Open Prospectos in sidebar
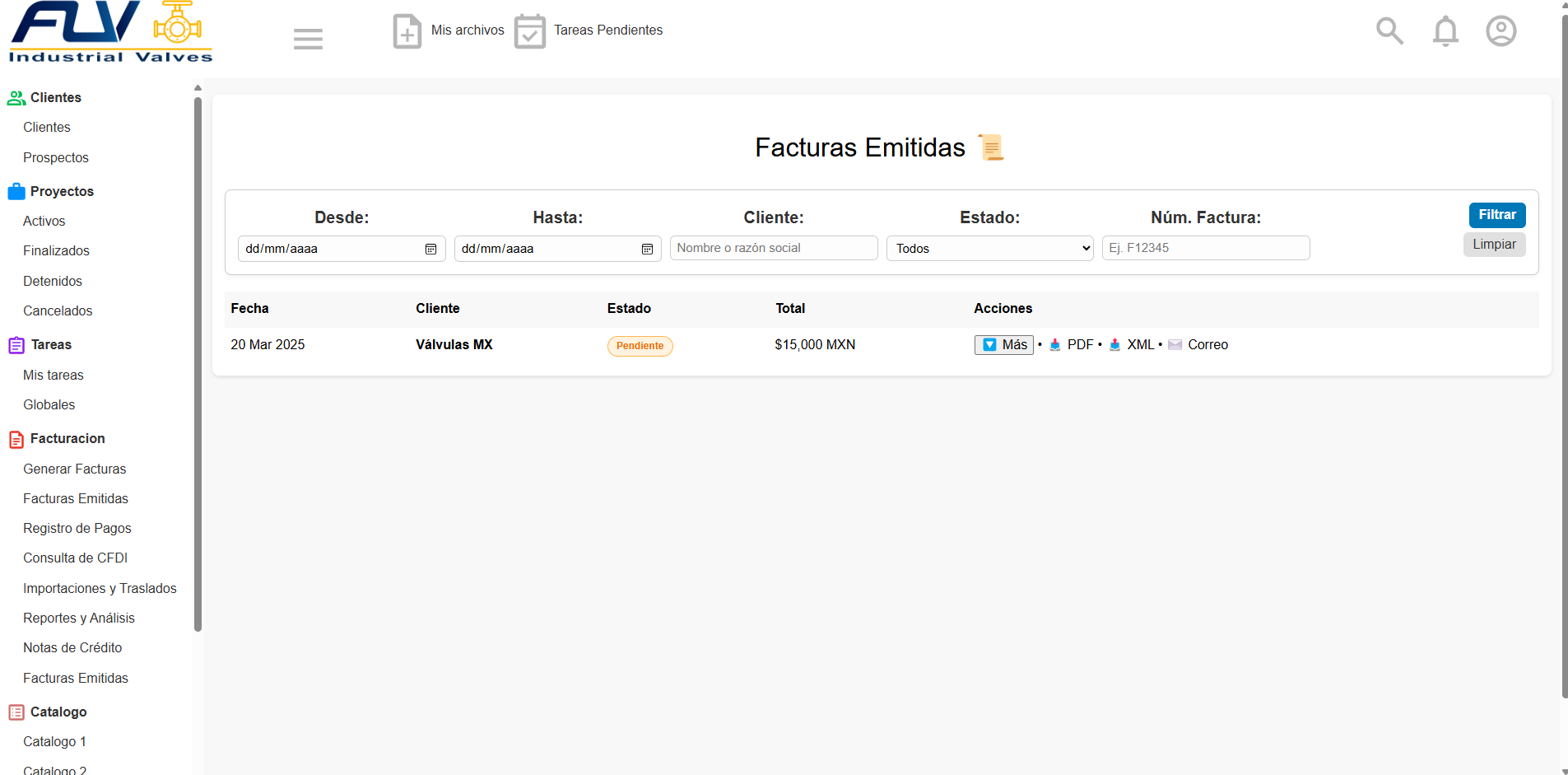 56,157
